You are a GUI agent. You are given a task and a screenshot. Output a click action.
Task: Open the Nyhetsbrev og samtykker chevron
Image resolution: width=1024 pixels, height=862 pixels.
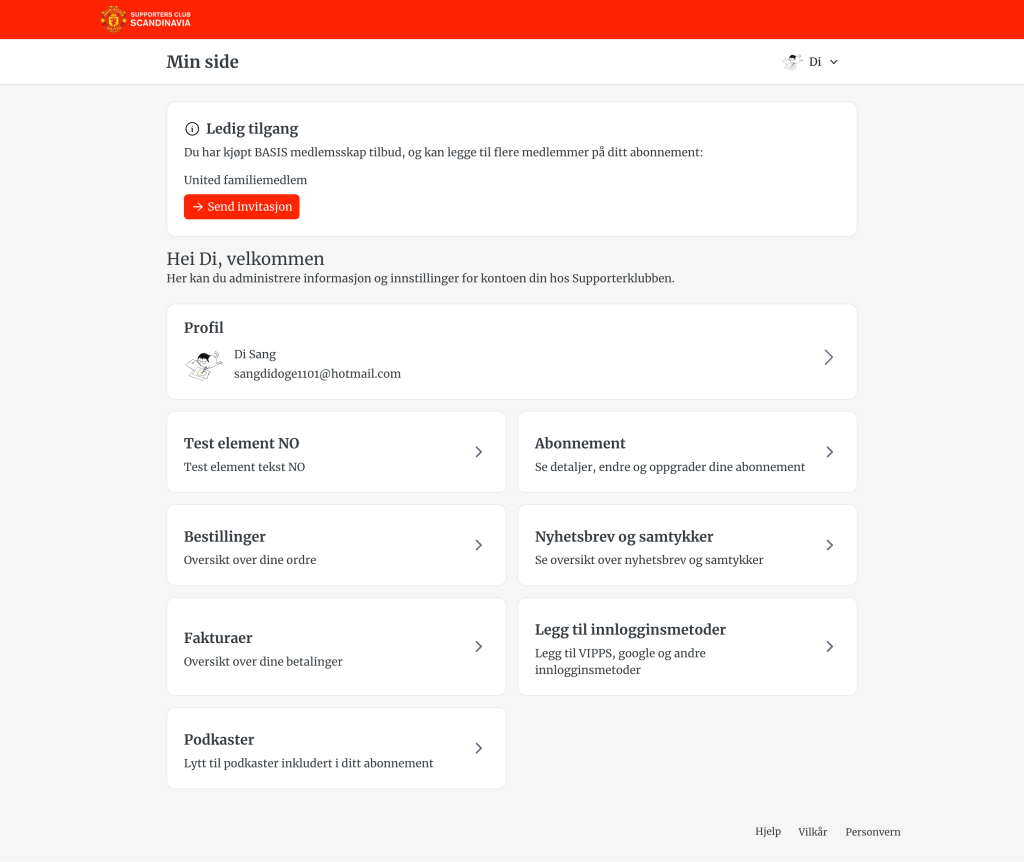point(829,545)
